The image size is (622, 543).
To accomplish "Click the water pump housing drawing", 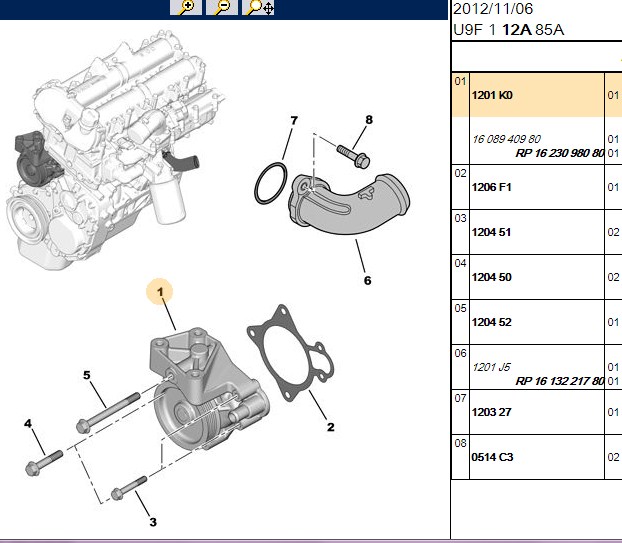I will click(210, 389).
